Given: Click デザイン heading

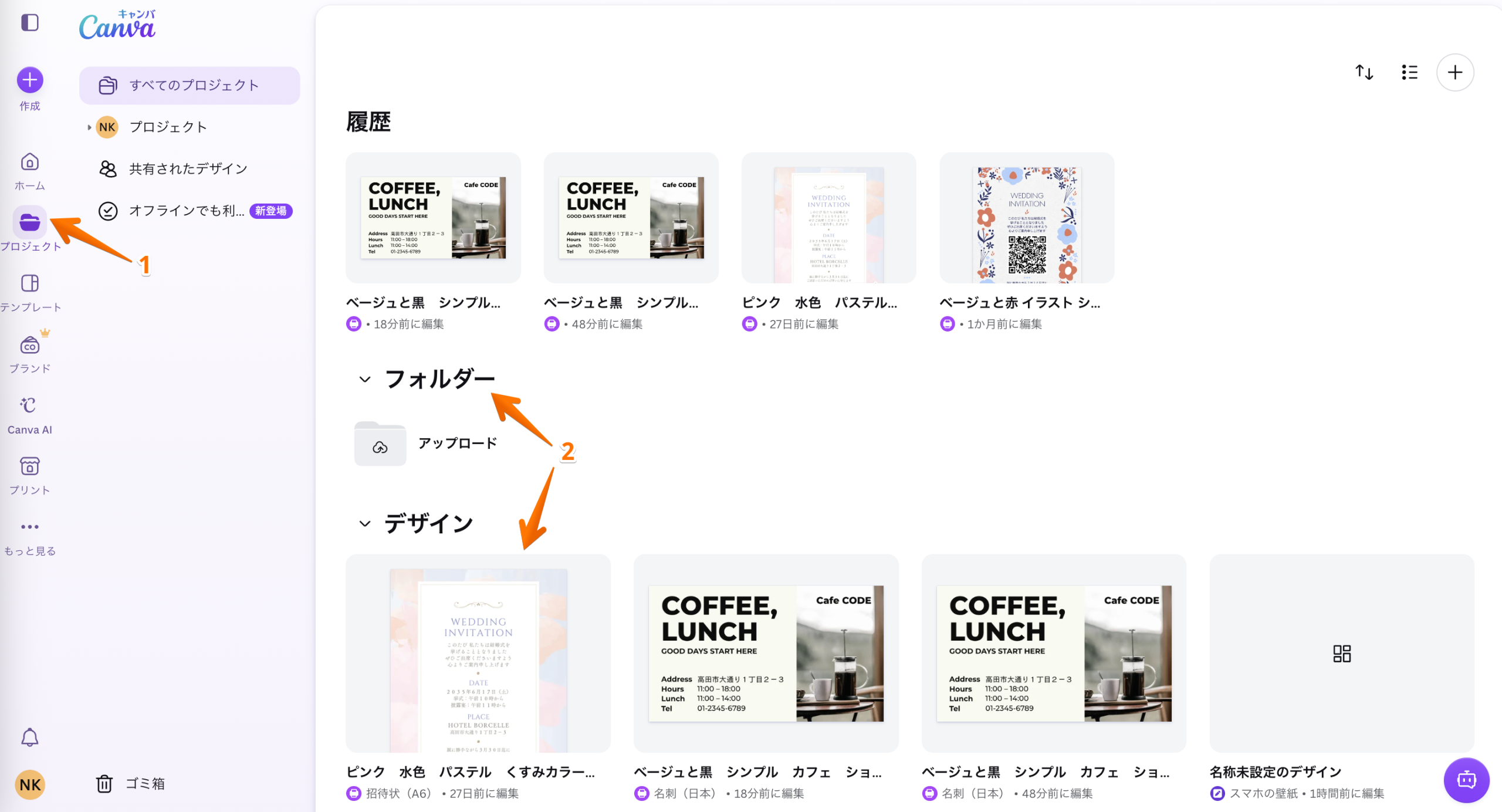Looking at the screenshot, I should [429, 523].
